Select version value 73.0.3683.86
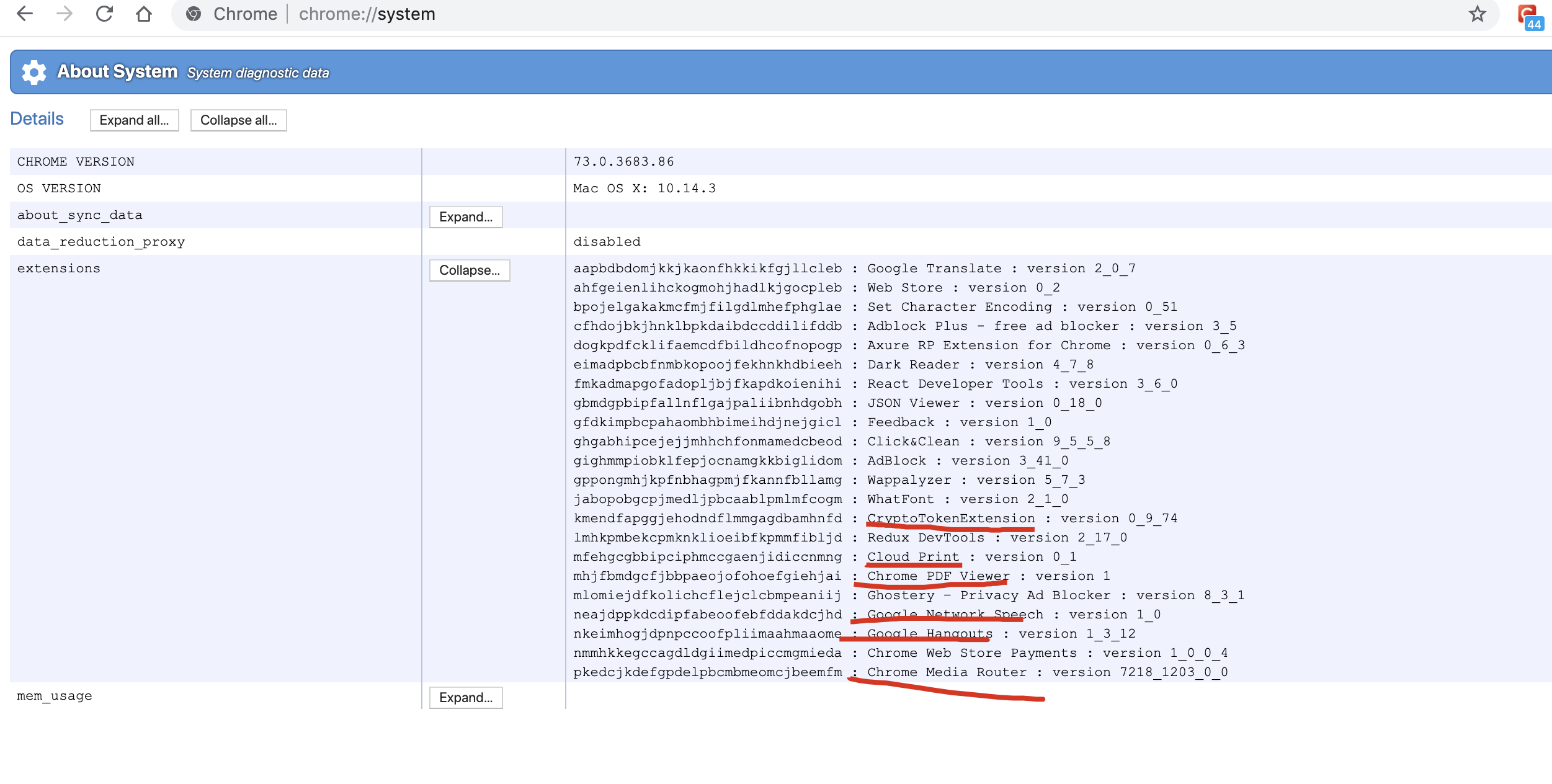Viewport: 1552px width, 784px height. point(623,162)
